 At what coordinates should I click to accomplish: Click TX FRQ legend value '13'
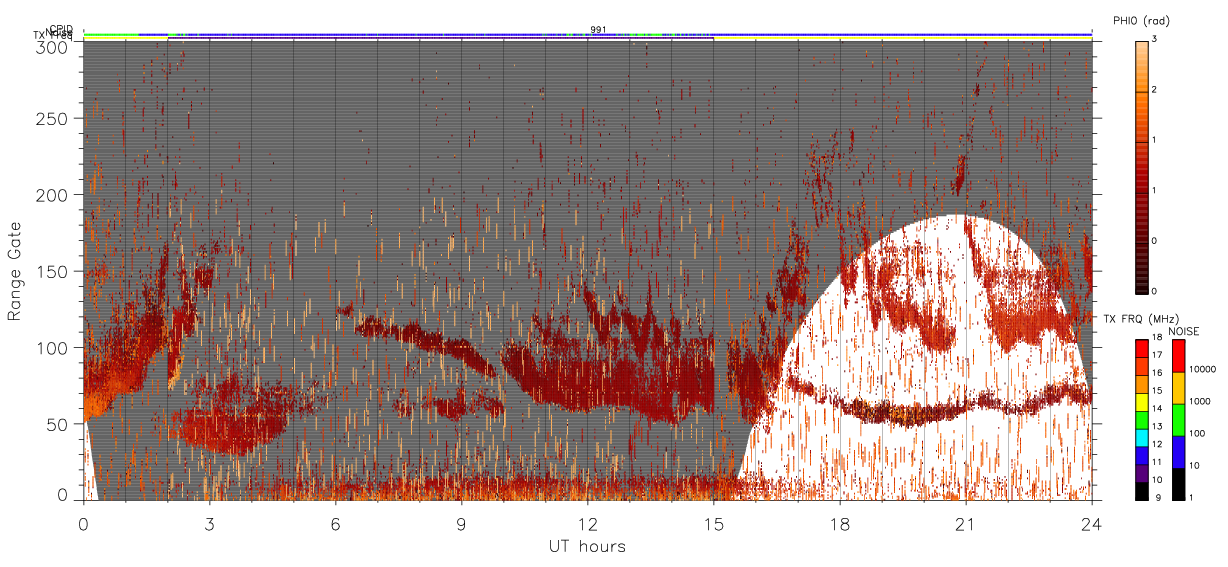pyautogui.click(x=1158, y=426)
